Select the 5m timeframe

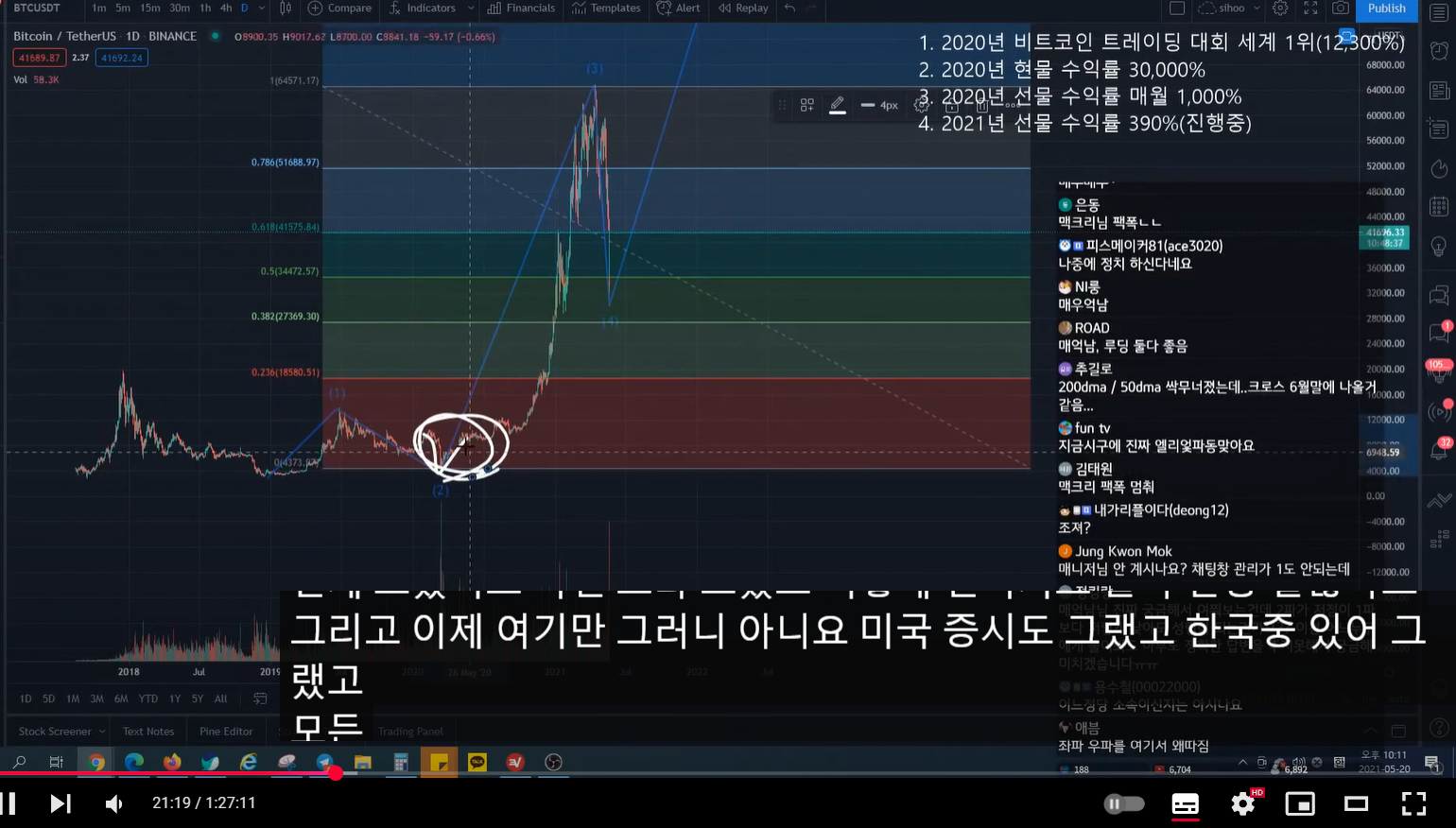click(123, 9)
